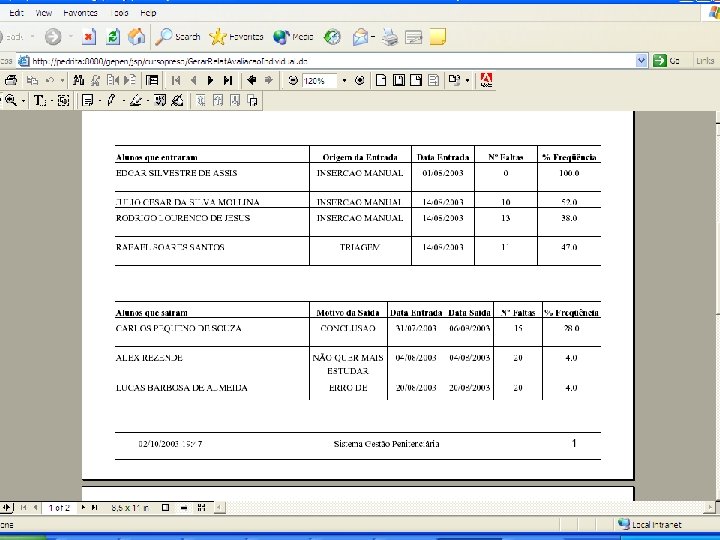The image size is (720, 540).
Task: Click the IE Forward arrow button
Action: [x=53, y=37]
